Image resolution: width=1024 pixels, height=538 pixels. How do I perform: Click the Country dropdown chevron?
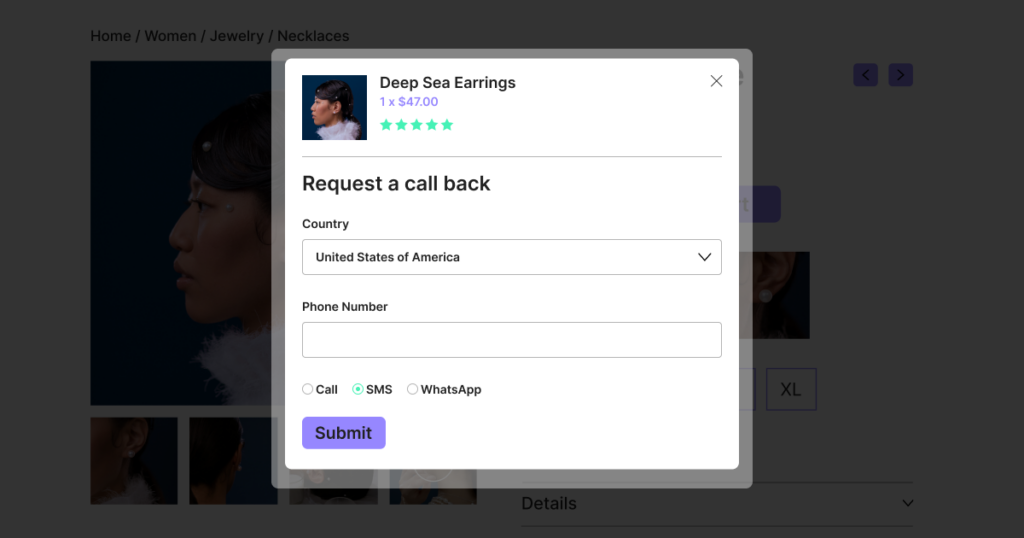coord(704,257)
